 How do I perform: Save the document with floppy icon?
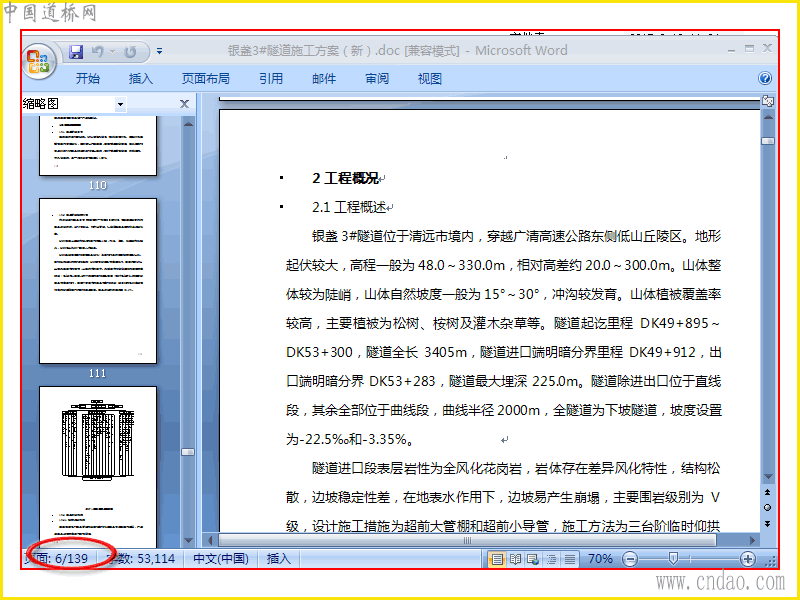pos(76,52)
